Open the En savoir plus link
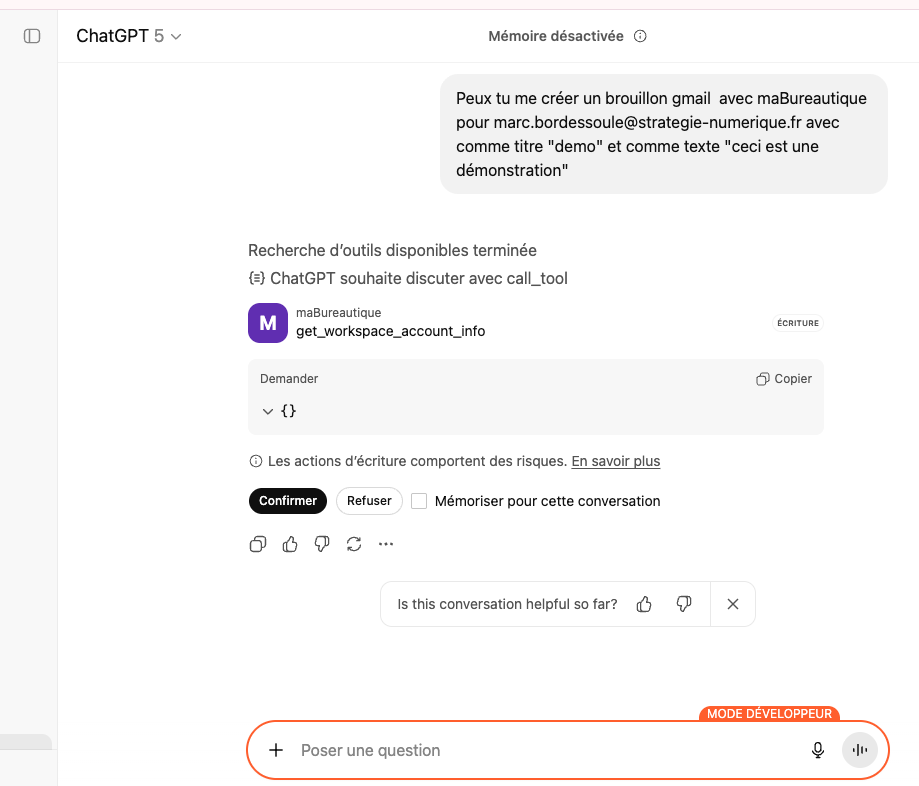Viewport: 919px width, 786px height. [615, 461]
